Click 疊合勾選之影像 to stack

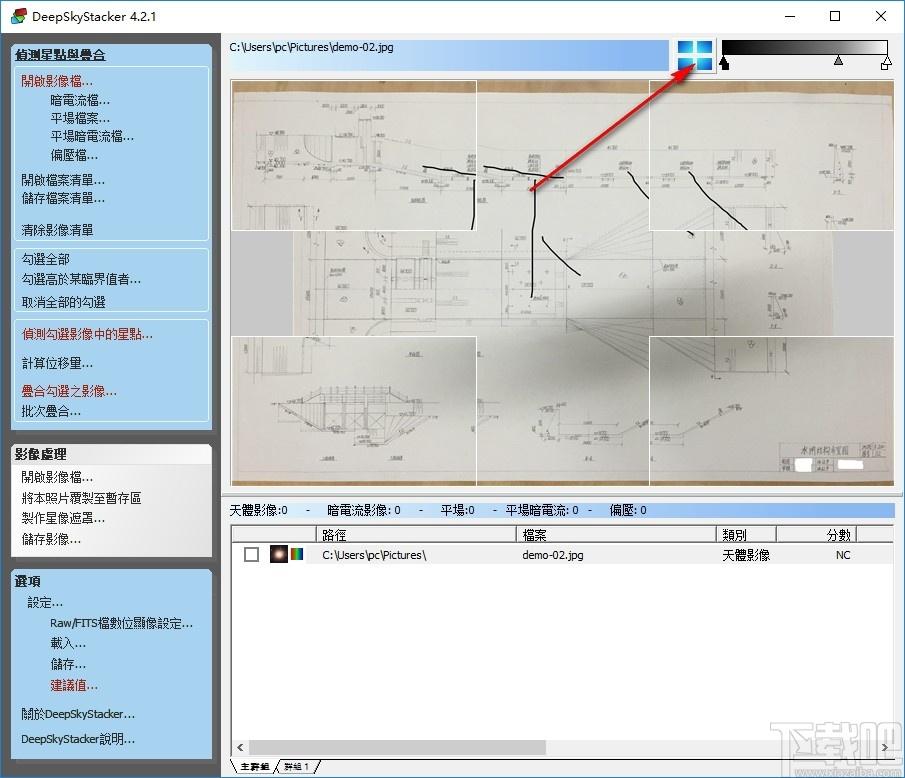tap(69, 391)
